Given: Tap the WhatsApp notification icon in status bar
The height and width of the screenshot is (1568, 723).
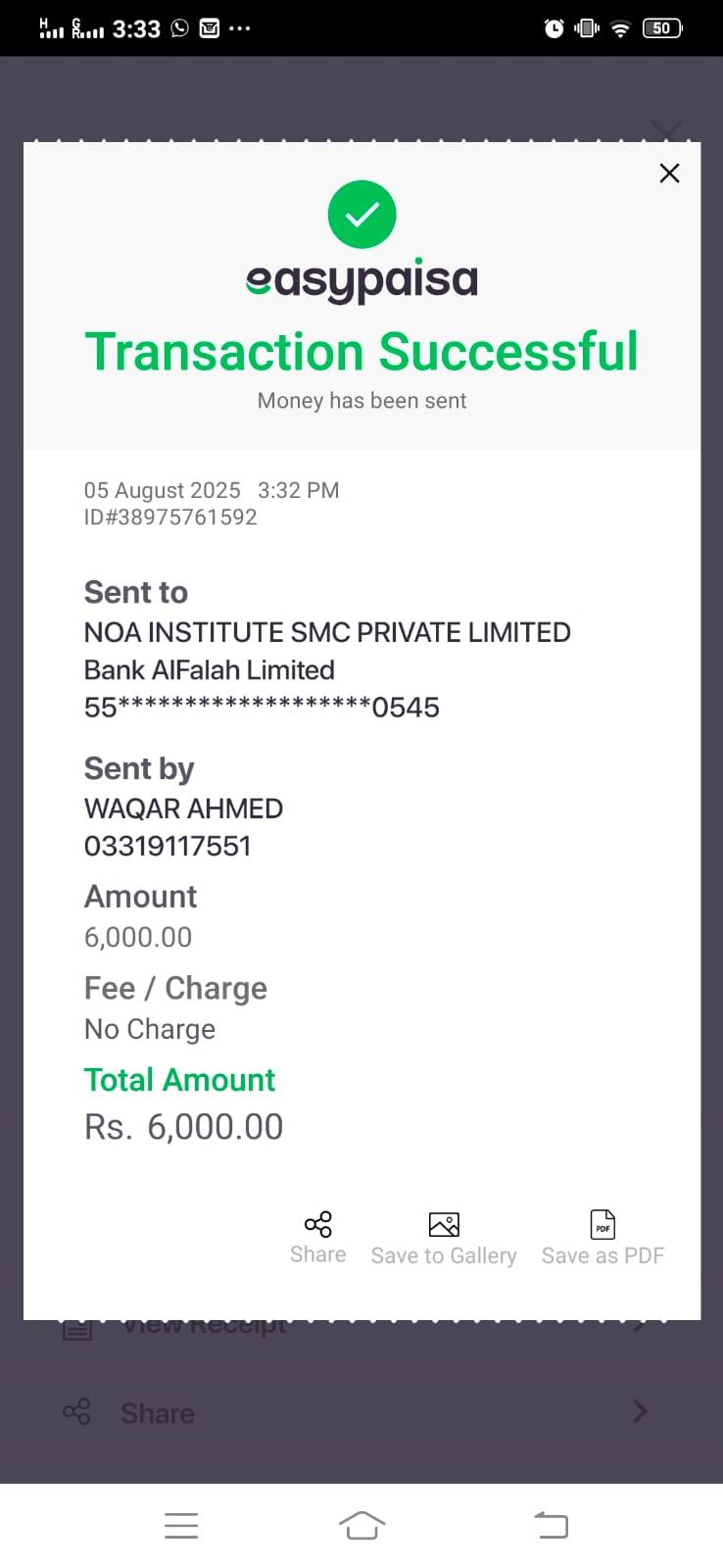Looking at the screenshot, I should [179, 28].
